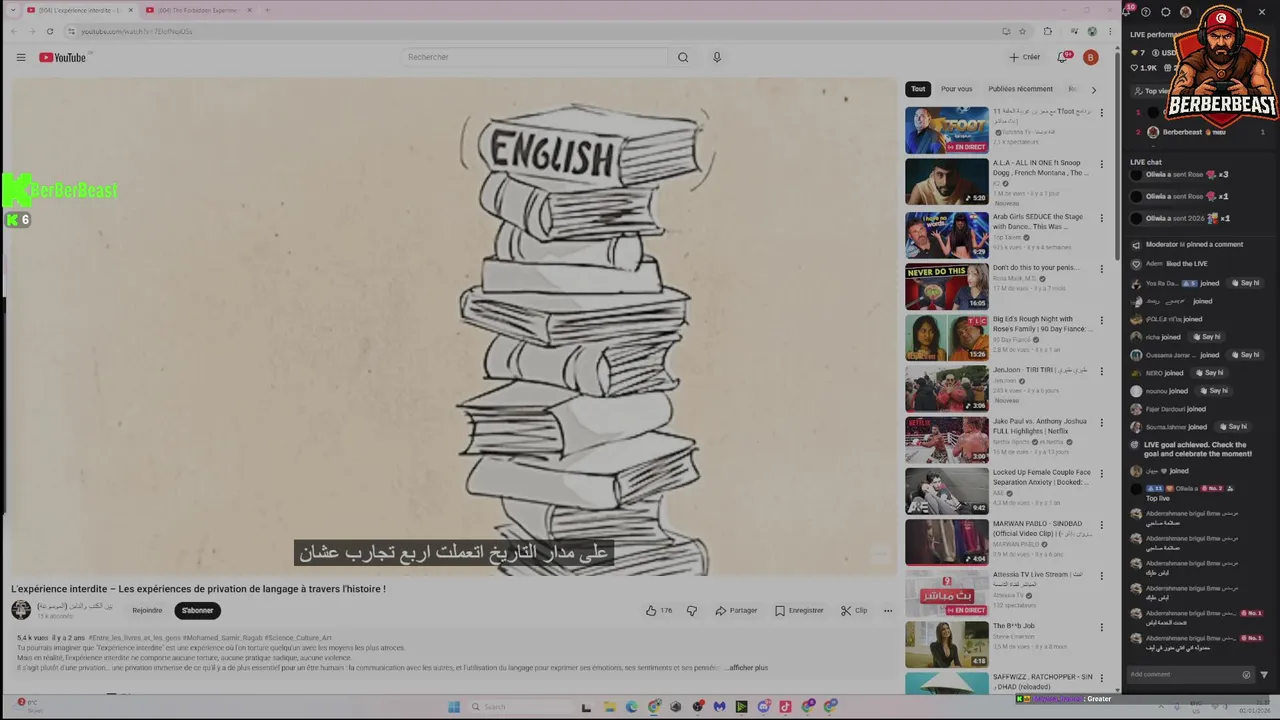Open the live panel notification bell
The width and height of the screenshot is (1280, 720).
point(1126,11)
